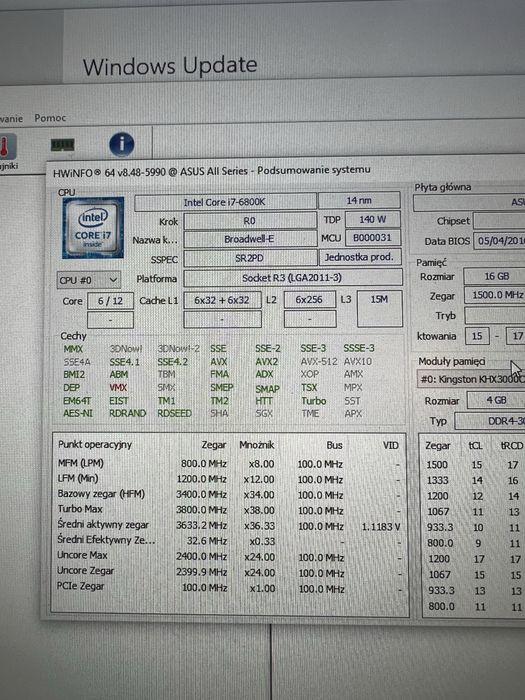Click the SSE4.2 feature label
Image resolution: width=525 pixels, height=700 pixels.
173,362
